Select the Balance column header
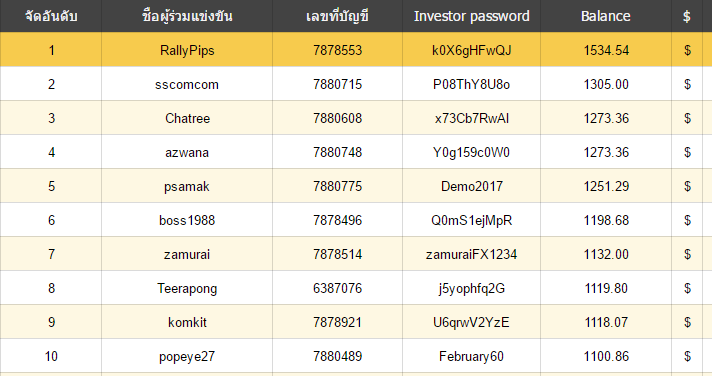Image resolution: width=712 pixels, height=376 pixels. 606,16
